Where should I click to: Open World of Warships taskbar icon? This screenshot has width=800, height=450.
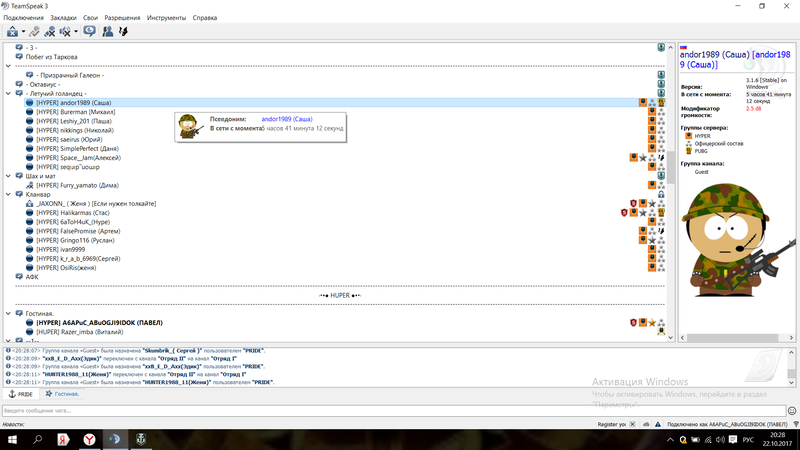tap(141, 439)
